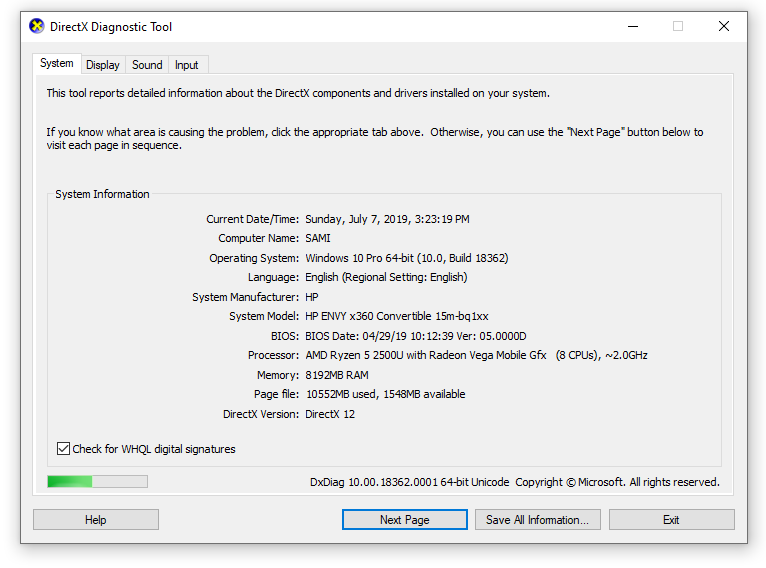This screenshot has width=766, height=568.
Task: Click the Processor label
Action: click(x=273, y=356)
